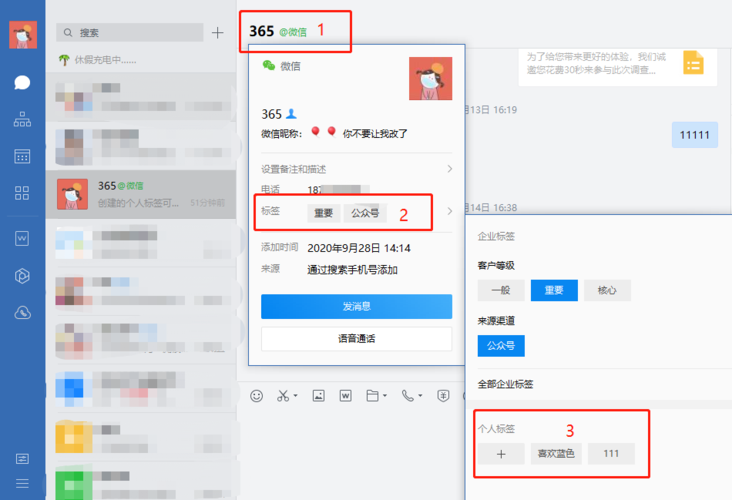Image resolution: width=732 pixels, height=500 pixels.
Task: Open the hexagon meeting icon in sidebar
Action: [22, 276]
